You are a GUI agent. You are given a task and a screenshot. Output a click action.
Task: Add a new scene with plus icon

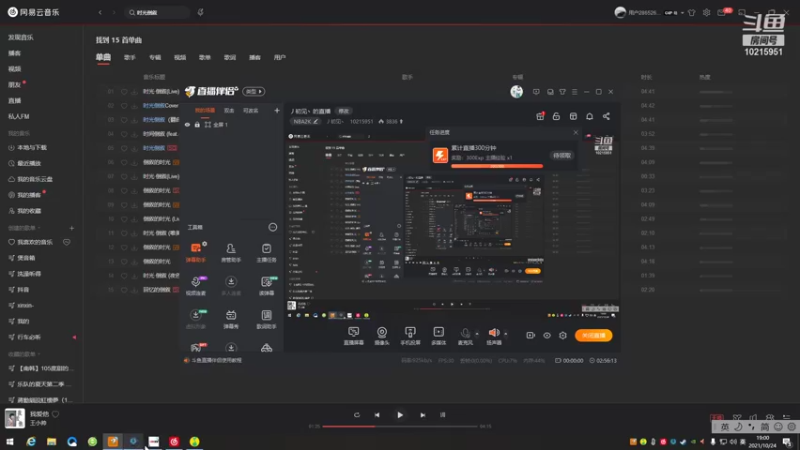(x=277, y=110)
